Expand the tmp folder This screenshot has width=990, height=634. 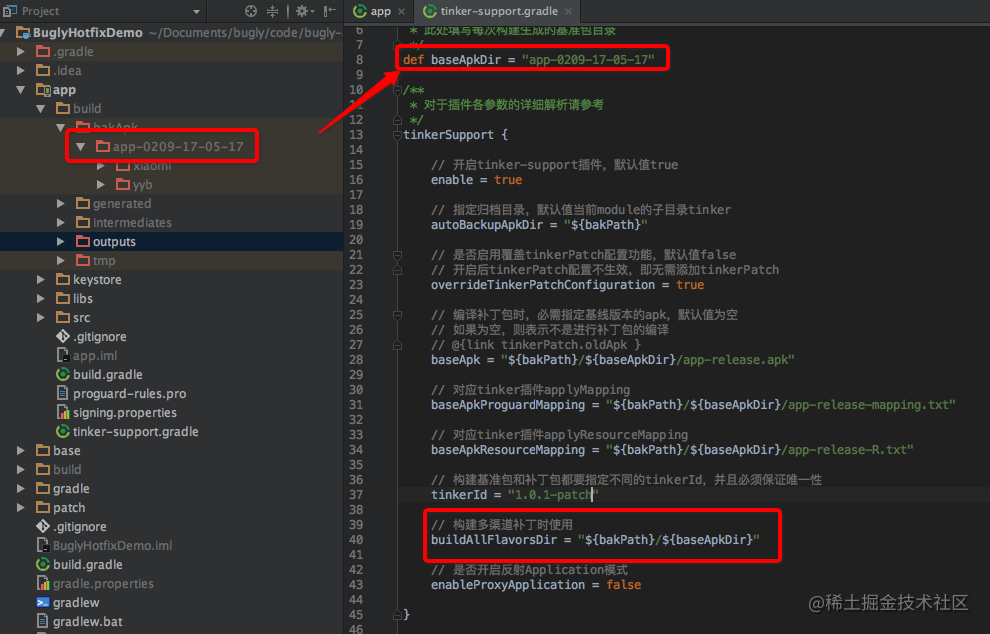pyautogui.click(x=61, y=260)
